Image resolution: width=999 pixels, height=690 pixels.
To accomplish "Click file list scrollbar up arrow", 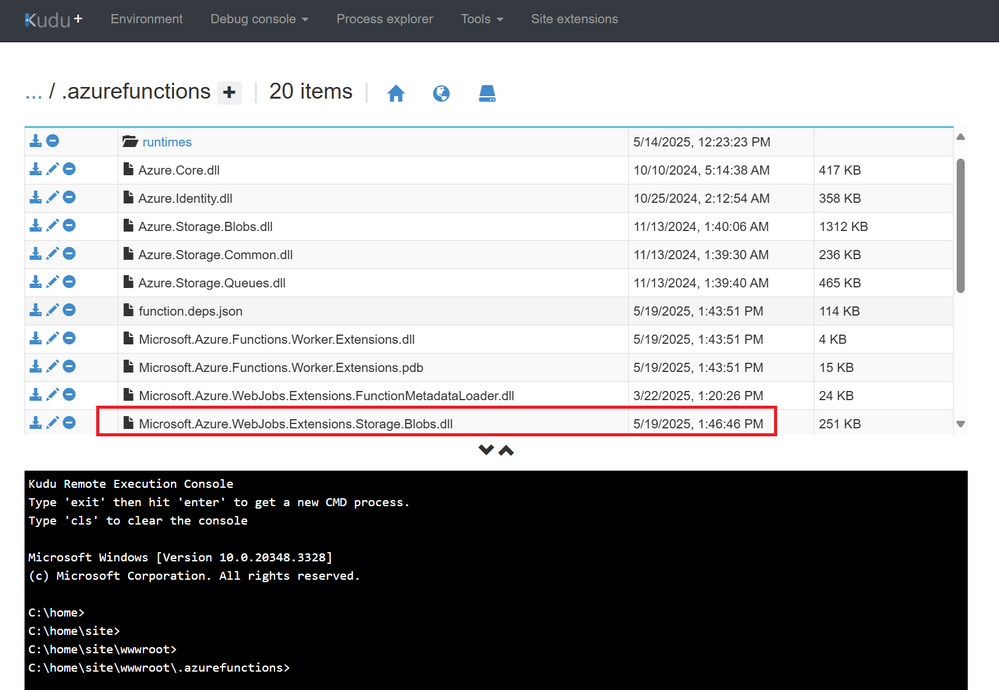I will pyautogui.click(x=960, y=137).
